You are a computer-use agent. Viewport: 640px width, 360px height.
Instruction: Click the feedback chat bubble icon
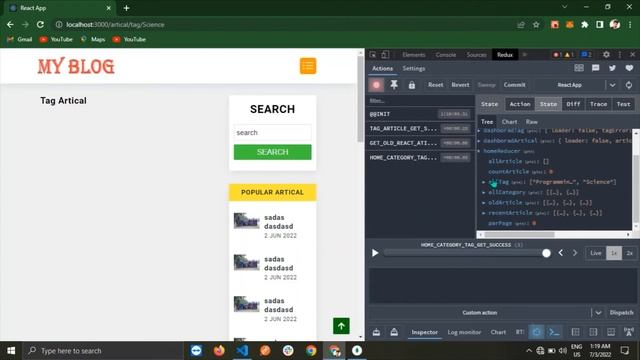coord(596,68)
